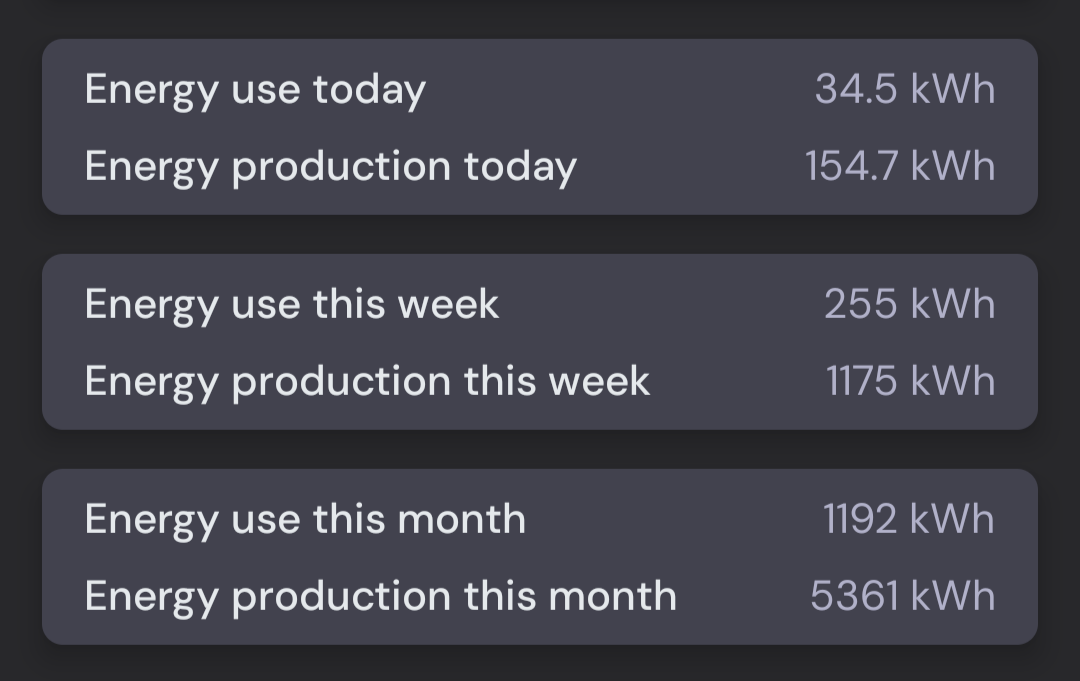Image resolution: width=1080 pixels, height=681 pixels.
Task: Open the 34.5 kWh usage value
Action: point(904,90)
